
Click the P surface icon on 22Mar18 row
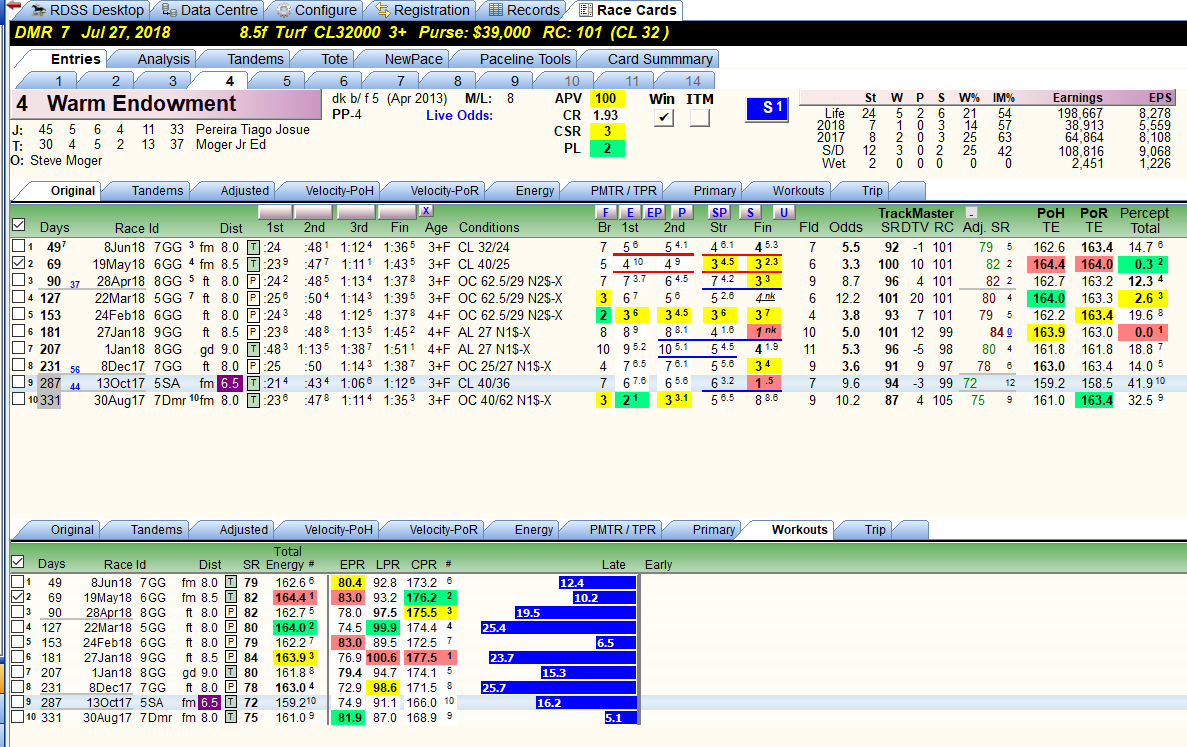253,298
